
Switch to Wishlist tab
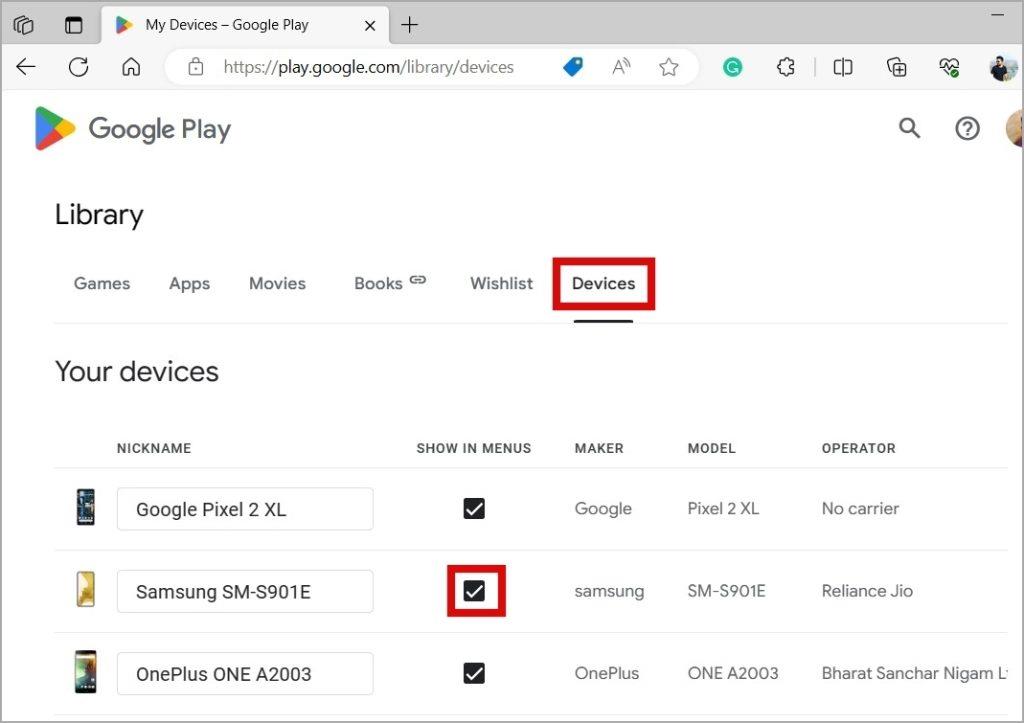[502, 283]
